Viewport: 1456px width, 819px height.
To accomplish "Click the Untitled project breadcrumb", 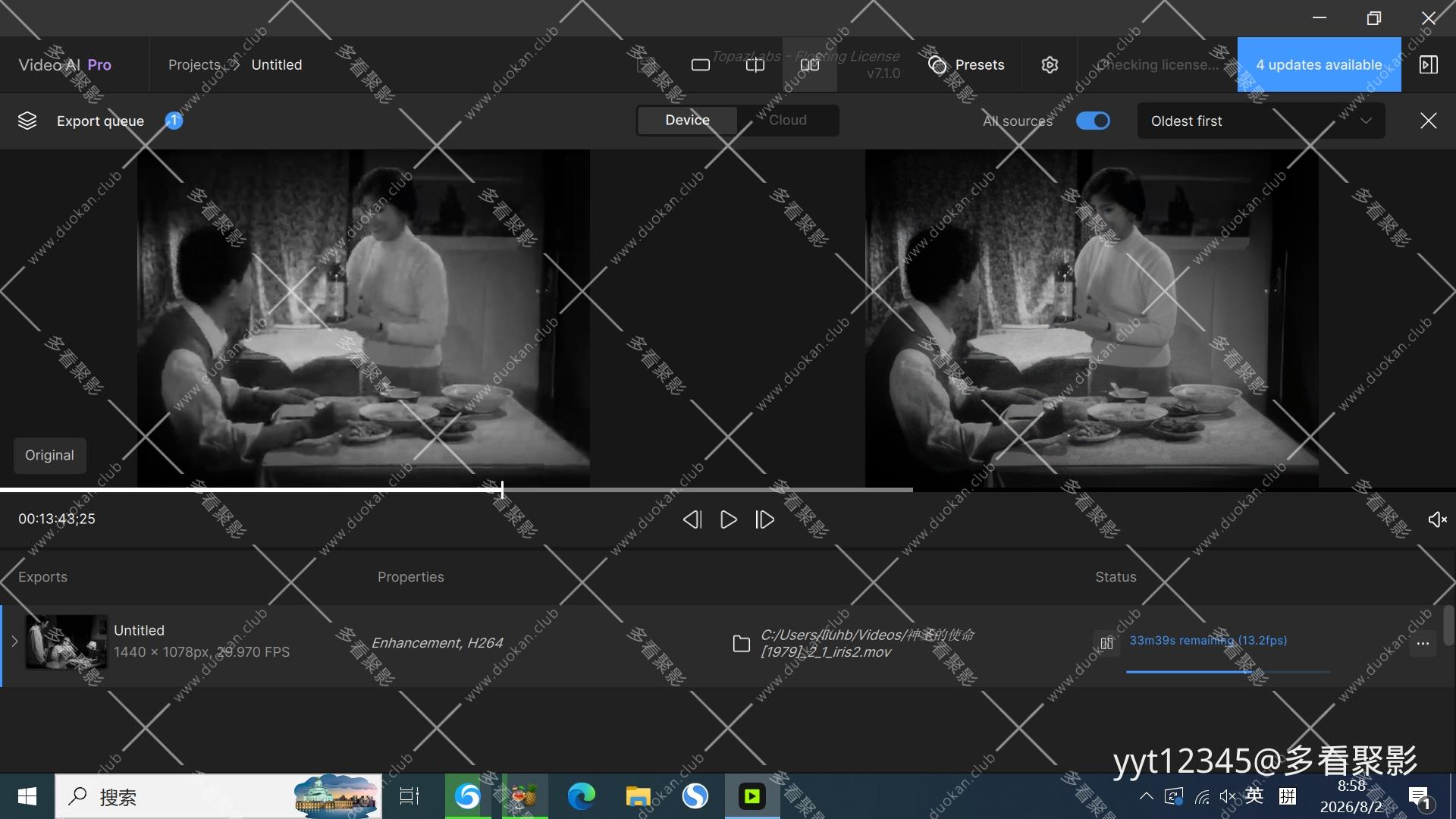I will click(277, 65).
